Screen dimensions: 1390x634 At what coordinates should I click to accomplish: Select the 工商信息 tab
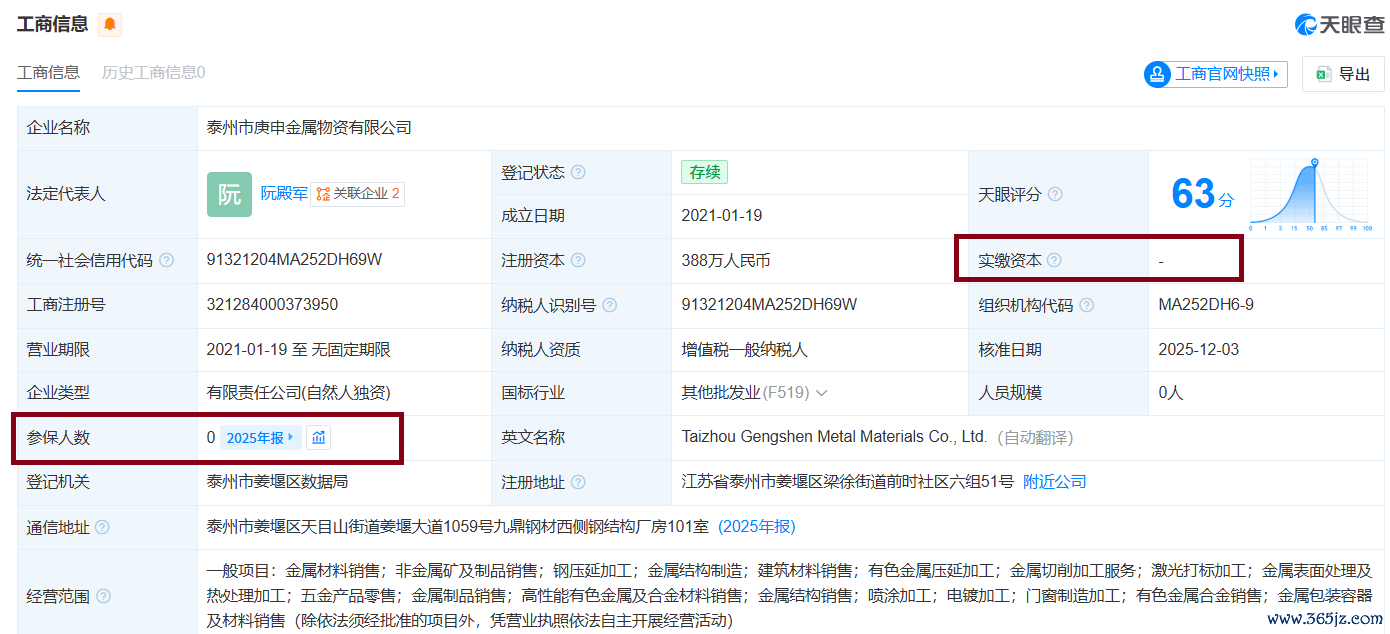[x=48, y=72]
